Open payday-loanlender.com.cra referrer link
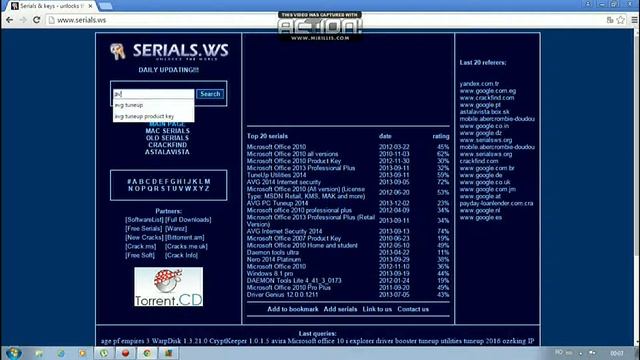This screenshot has width=640, height=360. pos(496,203)
